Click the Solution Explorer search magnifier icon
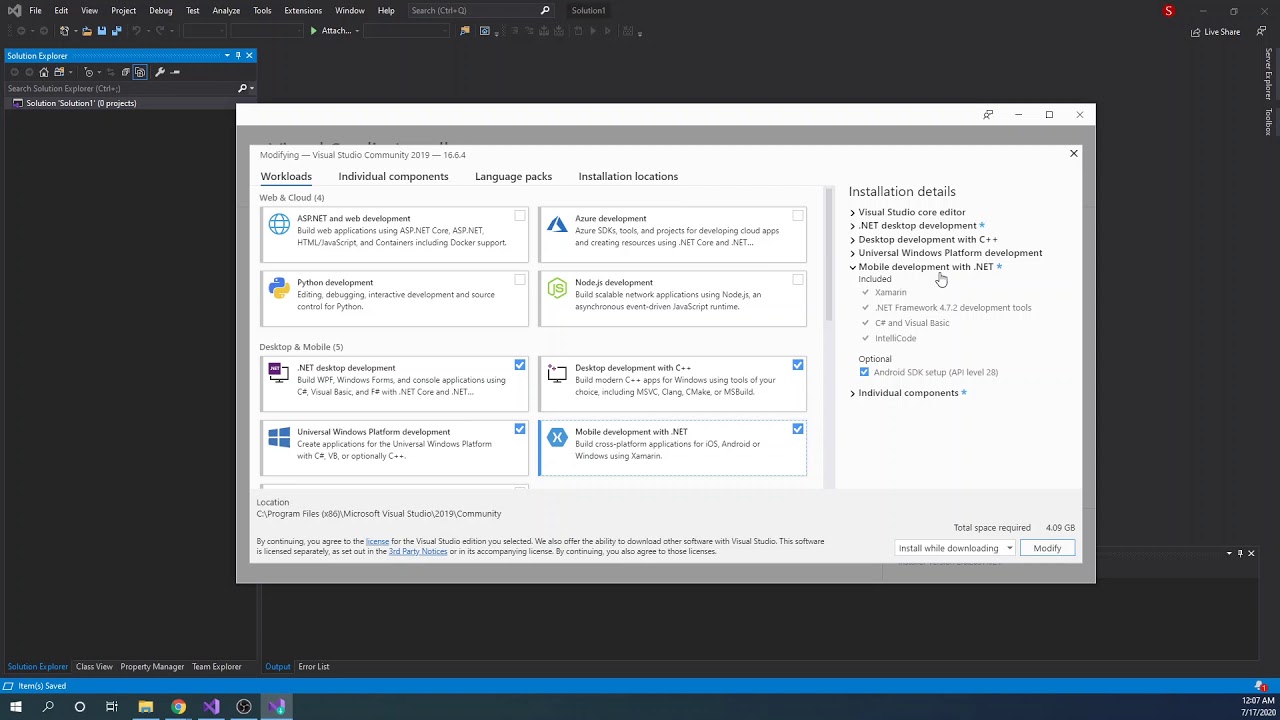Image resolution: width=1280 pixels, height=720 pixels. pos(242,88)
